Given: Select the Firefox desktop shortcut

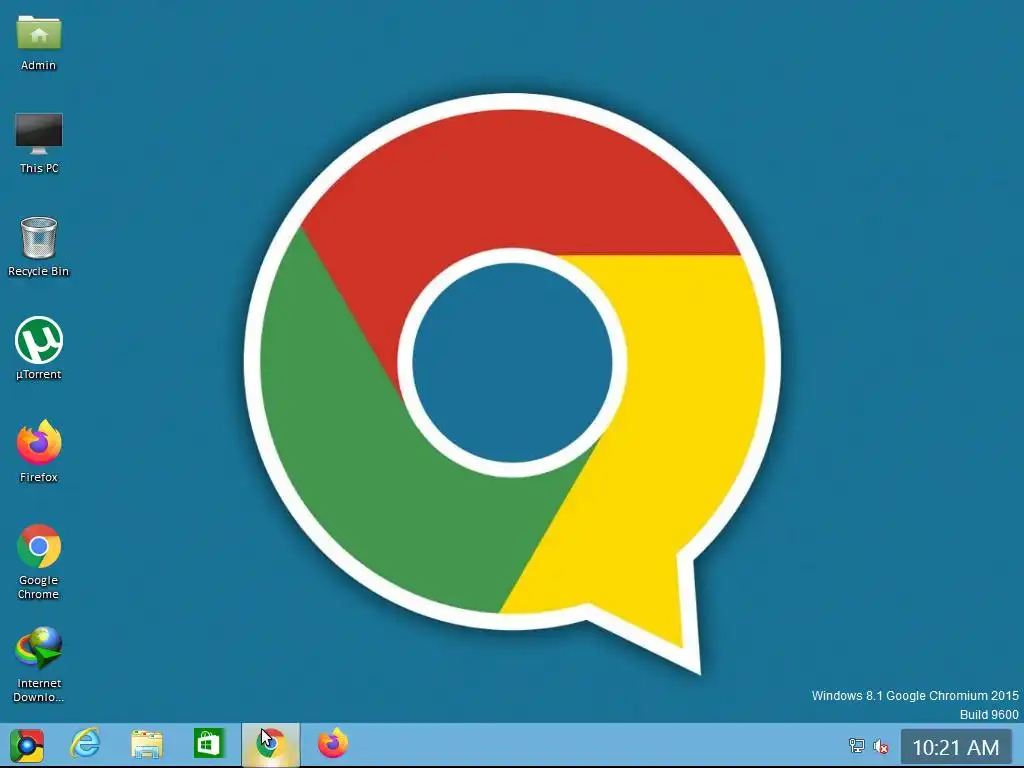Looking at the screenshot, I should (x=39, y=452).
